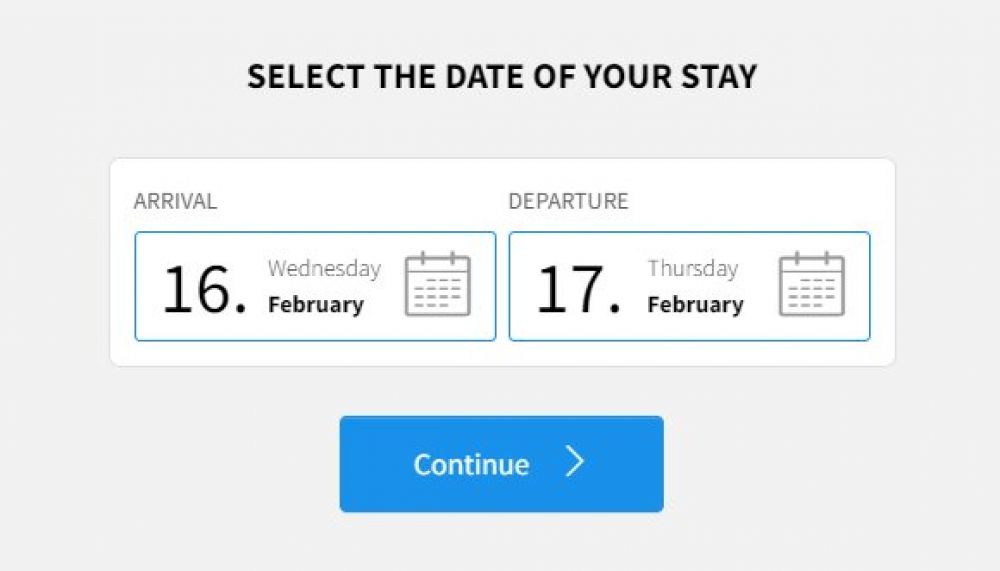Open the Departure date picker box

(689, 287)
